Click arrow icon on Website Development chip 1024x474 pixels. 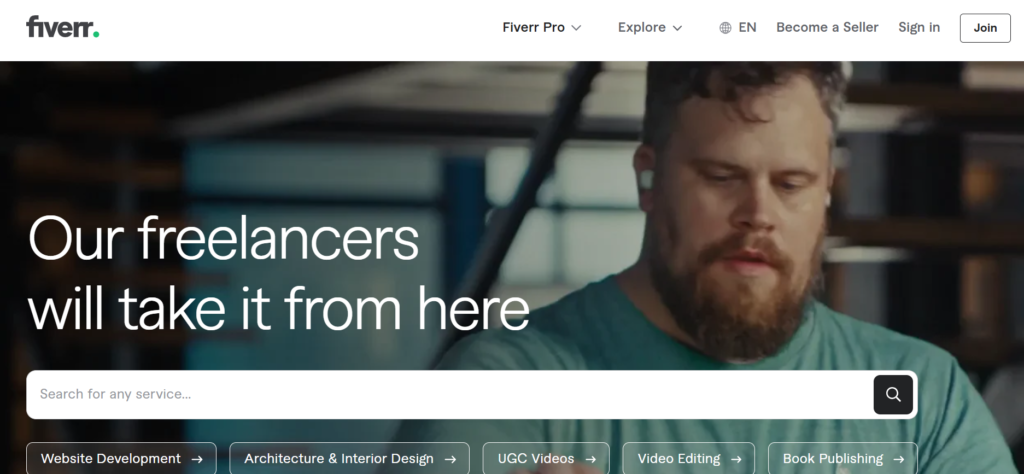(x=197, y=459)
